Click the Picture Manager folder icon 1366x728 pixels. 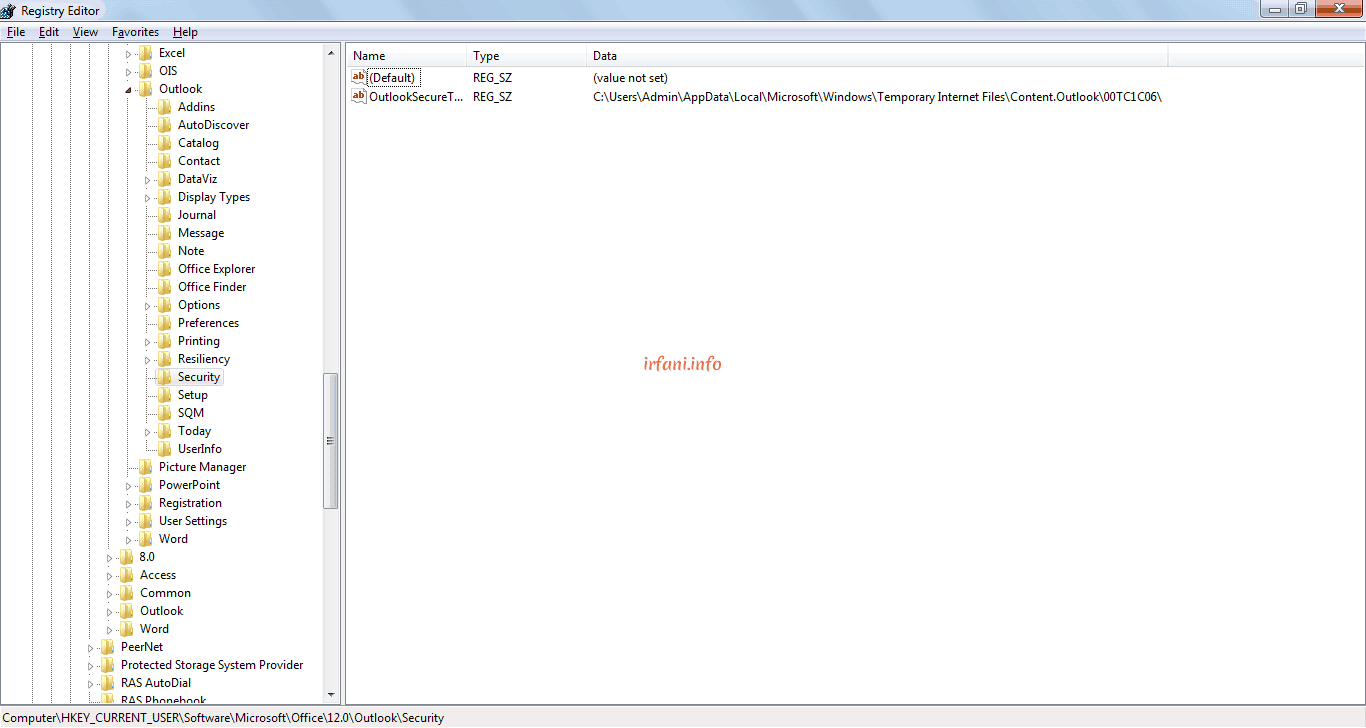[146, 467]
